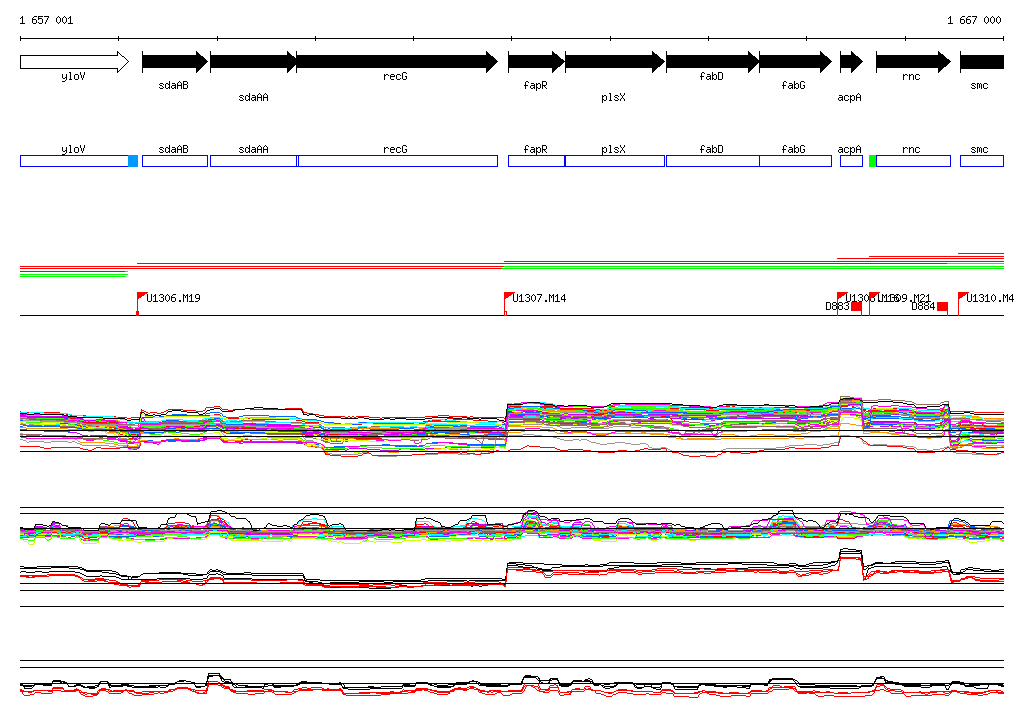Select the rnc gene arrow

pyautogui.click(x=912, y=62)
